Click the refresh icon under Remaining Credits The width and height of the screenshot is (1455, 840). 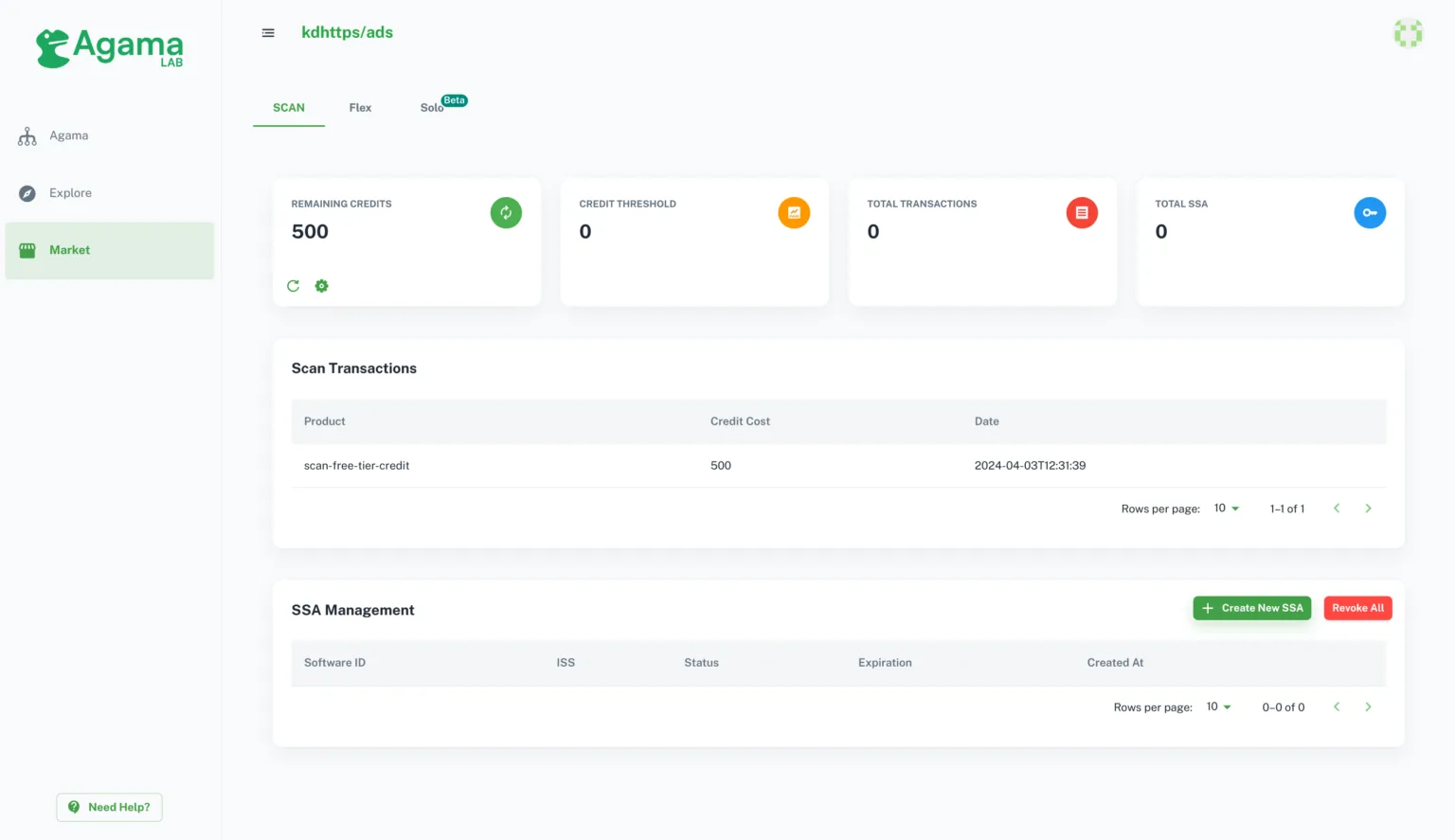point(293,286)
